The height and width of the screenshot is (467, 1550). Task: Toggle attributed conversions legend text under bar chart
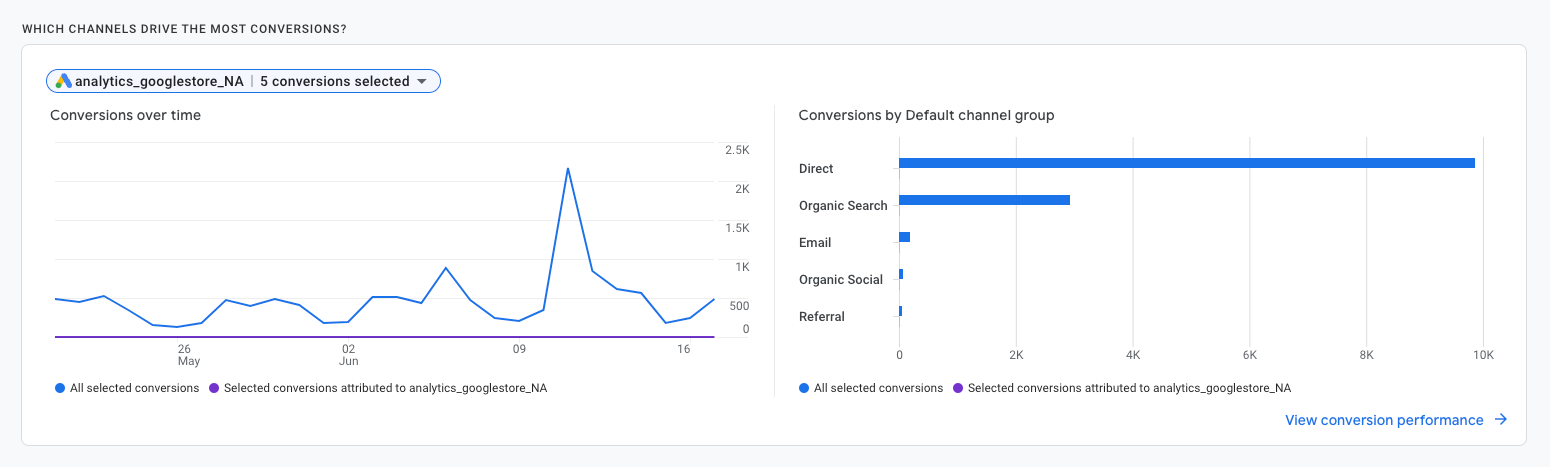click(x=1129, y=388)
